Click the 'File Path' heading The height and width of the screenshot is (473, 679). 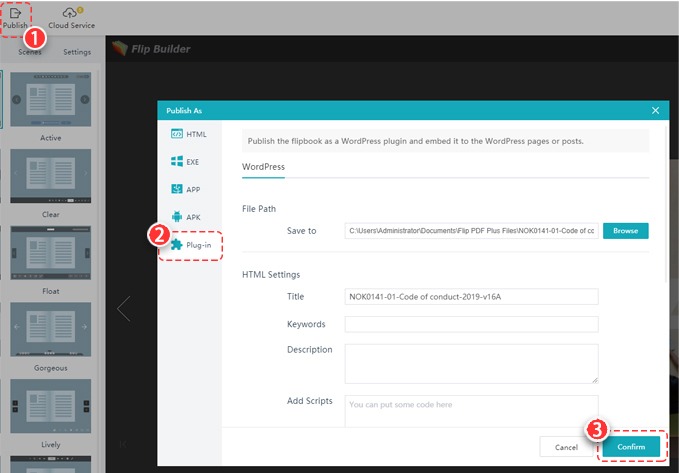[259, 209]
